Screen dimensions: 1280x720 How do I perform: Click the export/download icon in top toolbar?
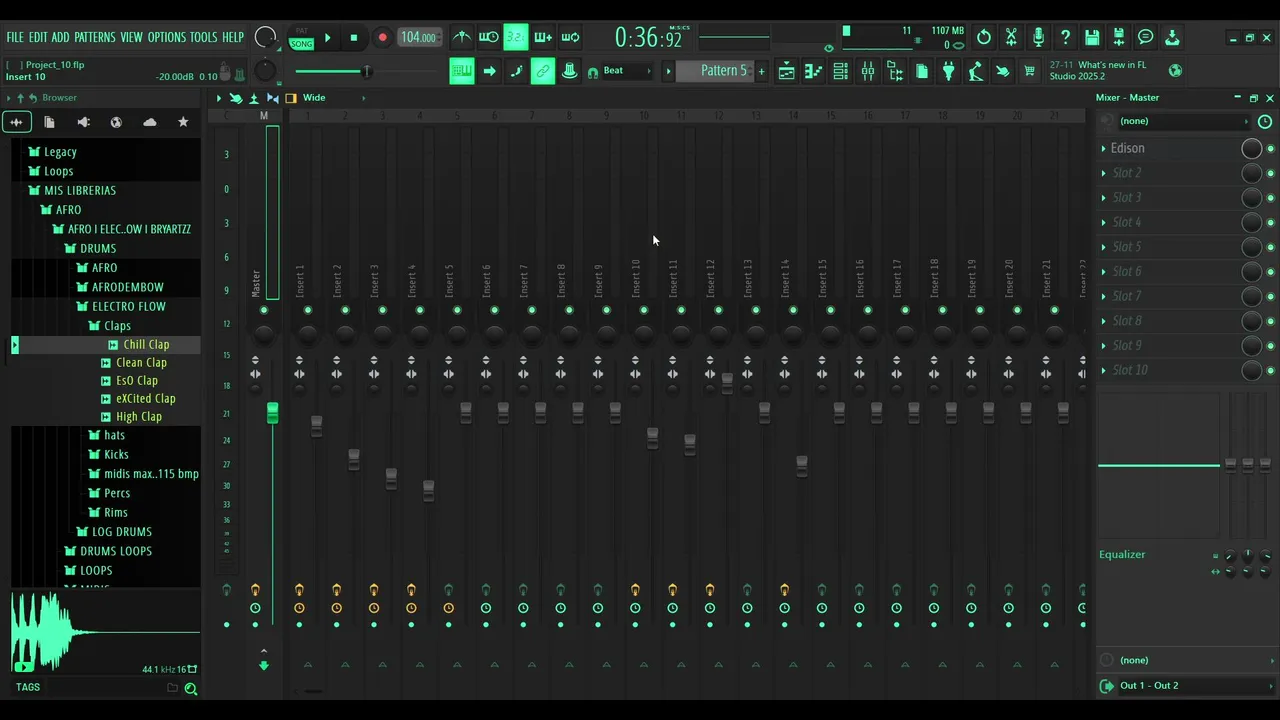[x=1172, y=38]
